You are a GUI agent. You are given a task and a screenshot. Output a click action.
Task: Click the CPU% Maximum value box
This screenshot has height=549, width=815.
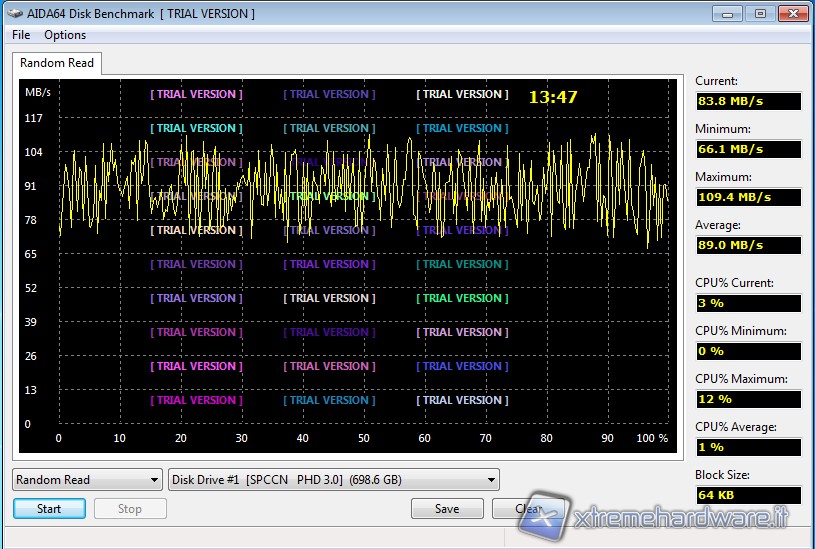coord(748,399)
